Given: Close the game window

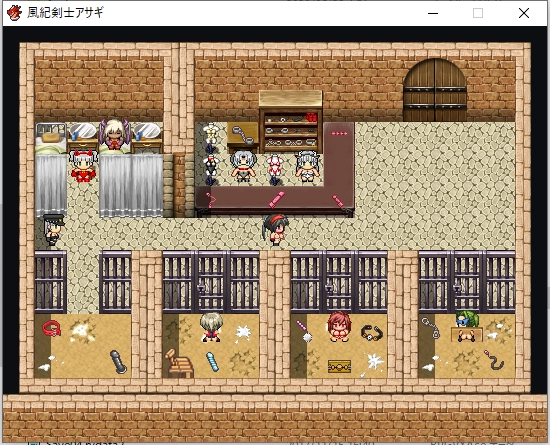Looking at the screenshot, I should [524, 13].
